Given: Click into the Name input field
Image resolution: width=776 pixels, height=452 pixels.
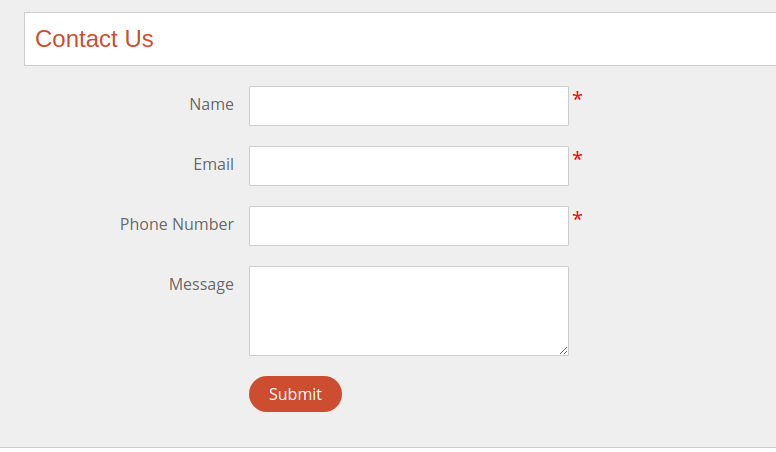Looking at the screenshot, I should (408, 106).
